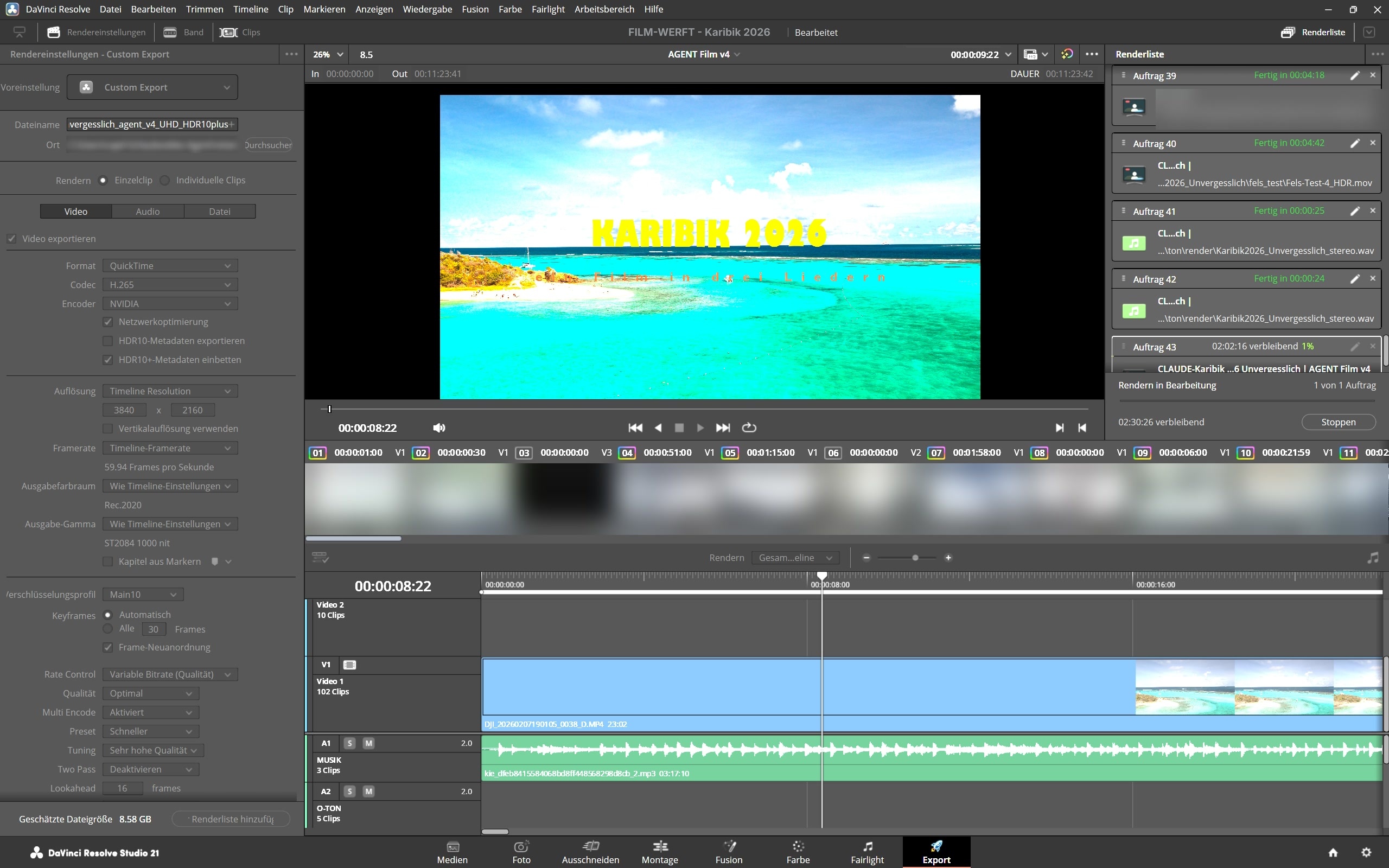Screen dimensions: 1389x868
Task: Toggle Renderliste panel button
Action: [x=1312, y=32]
